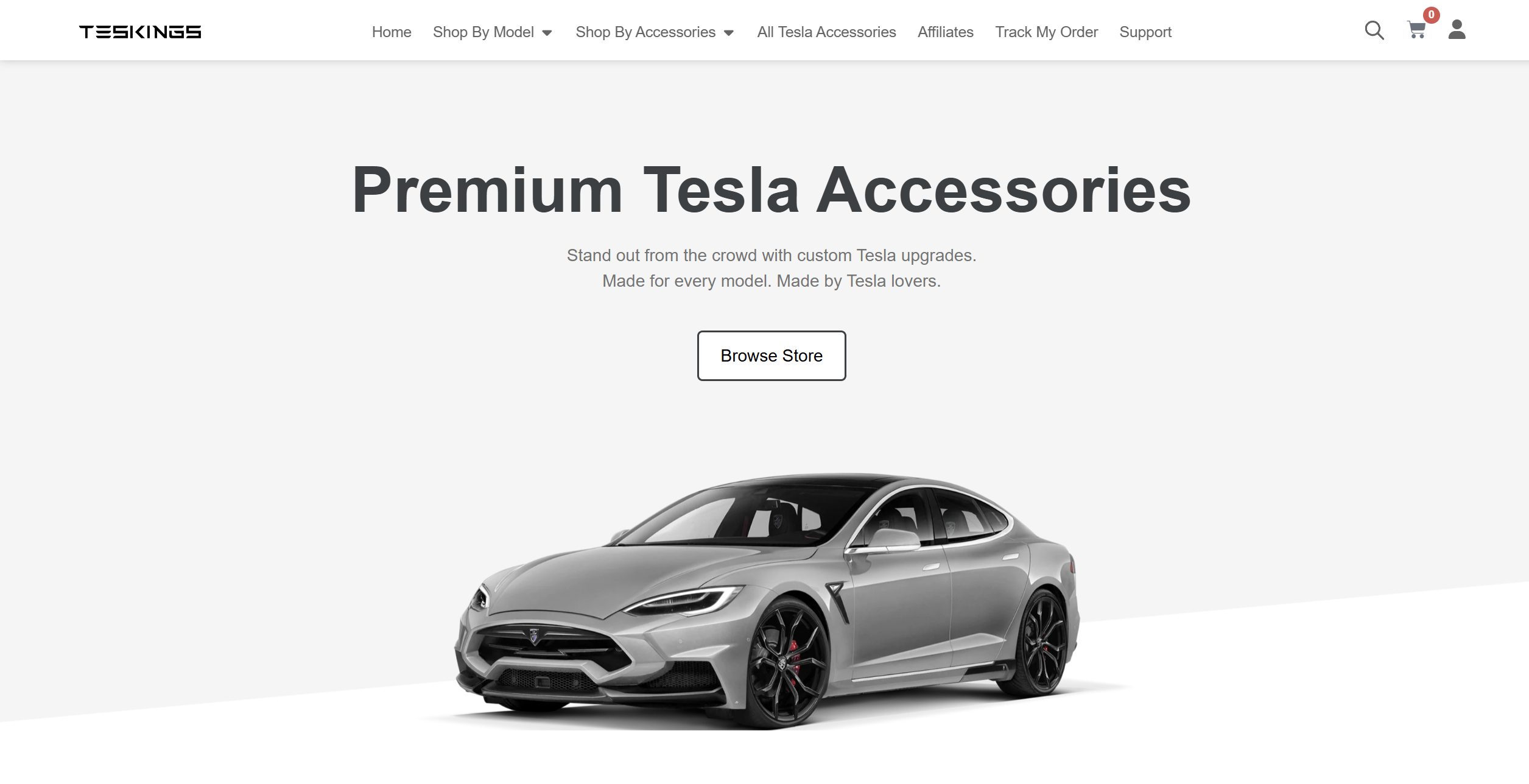1529x784 pixels.
Task: Click the car's front black alloy wheel
Action: [788, 663]
